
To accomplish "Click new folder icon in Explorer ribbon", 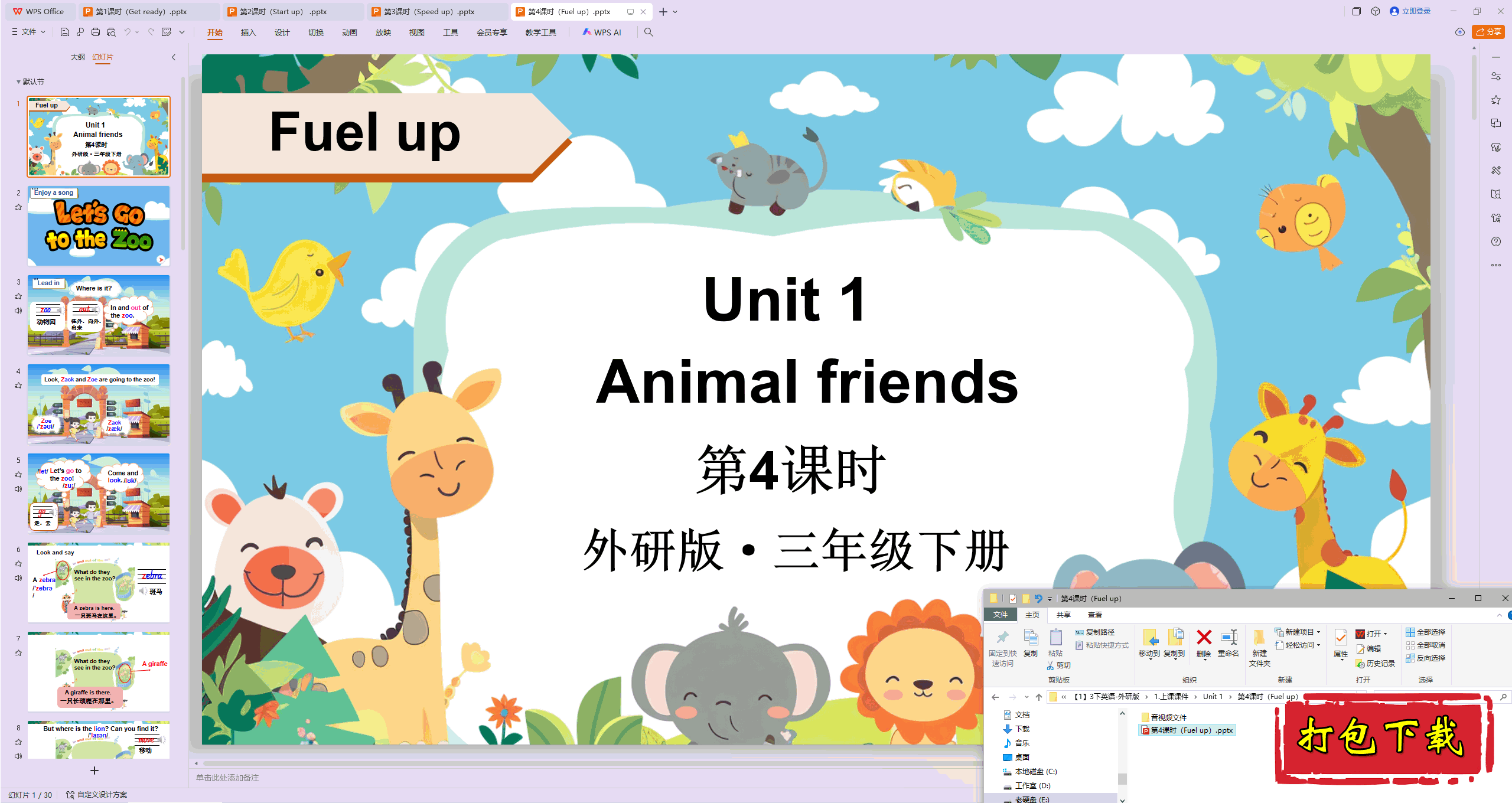I will pyautogui.click(x=1259, y=638).
